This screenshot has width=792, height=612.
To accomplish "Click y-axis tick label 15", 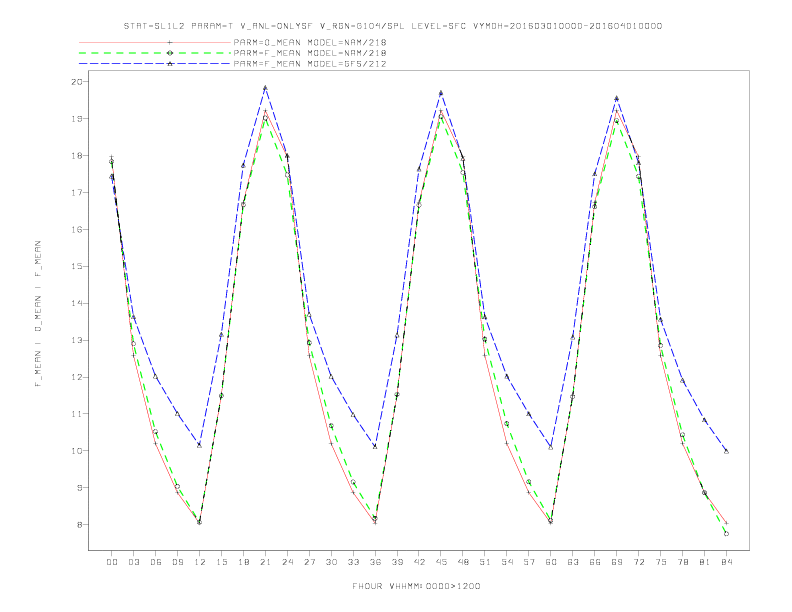I will 78,266.
